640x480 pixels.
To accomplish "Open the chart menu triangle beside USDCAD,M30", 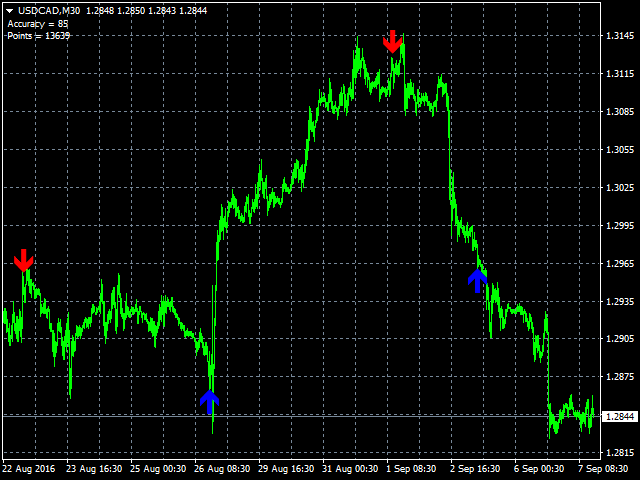I will coord(10,11).
